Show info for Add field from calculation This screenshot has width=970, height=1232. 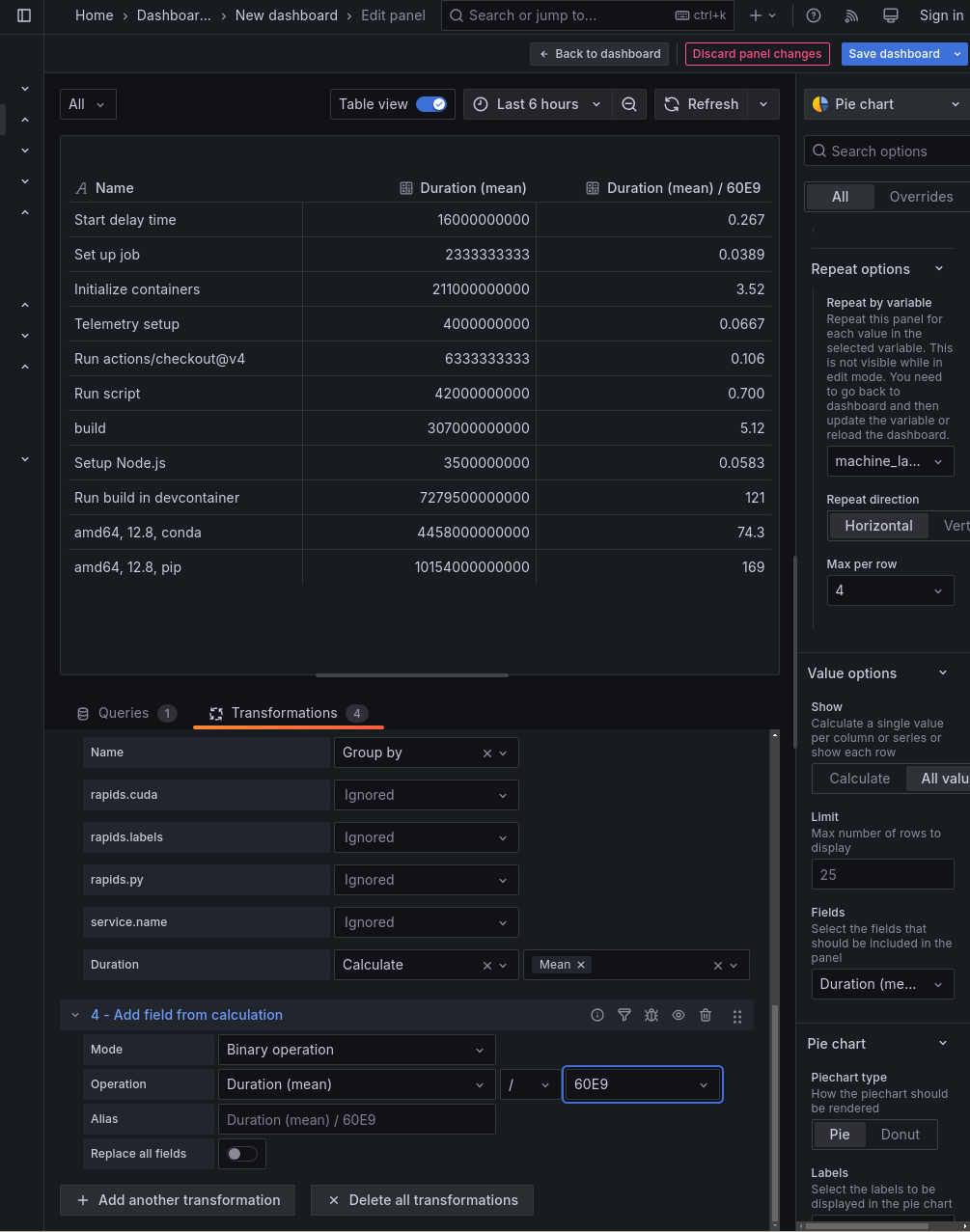(597, 1015)
